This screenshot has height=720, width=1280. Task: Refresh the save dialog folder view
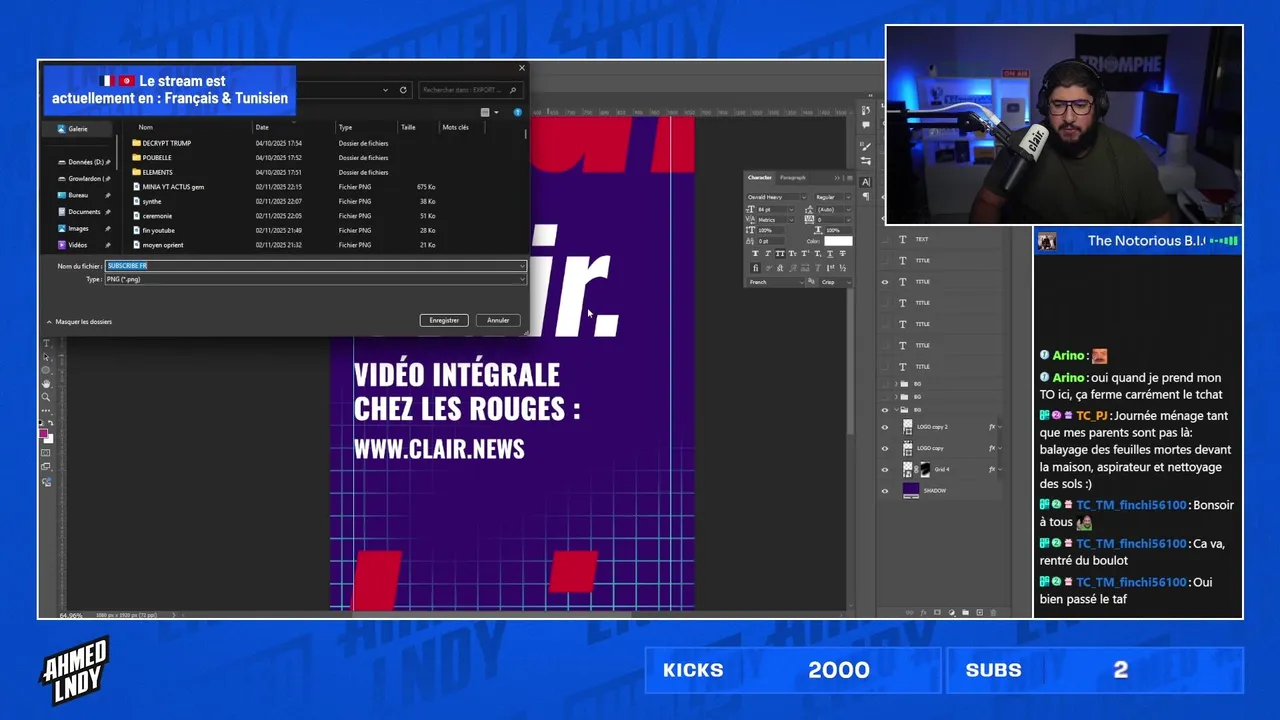403,89
